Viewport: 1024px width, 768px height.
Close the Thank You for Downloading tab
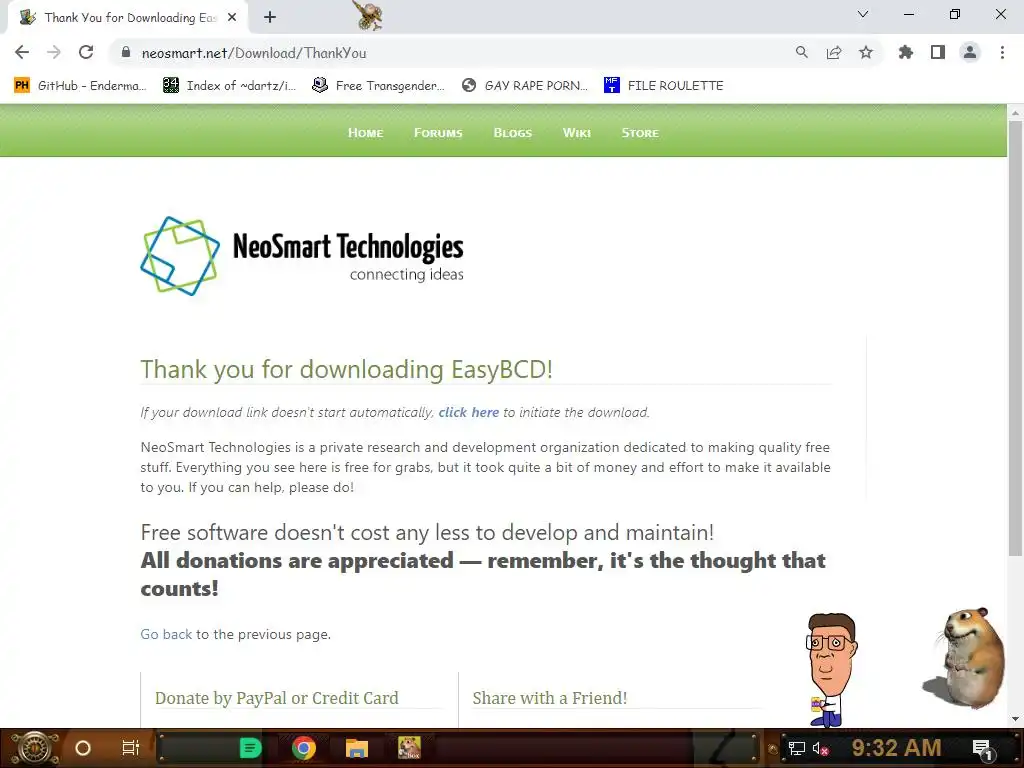[x=232, y=18]
